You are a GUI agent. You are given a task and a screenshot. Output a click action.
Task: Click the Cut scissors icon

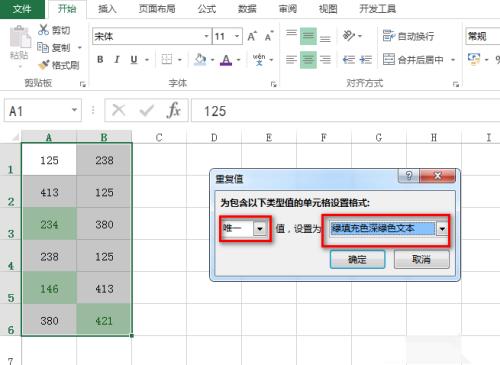pyautogui.click(x=44, y=30)
